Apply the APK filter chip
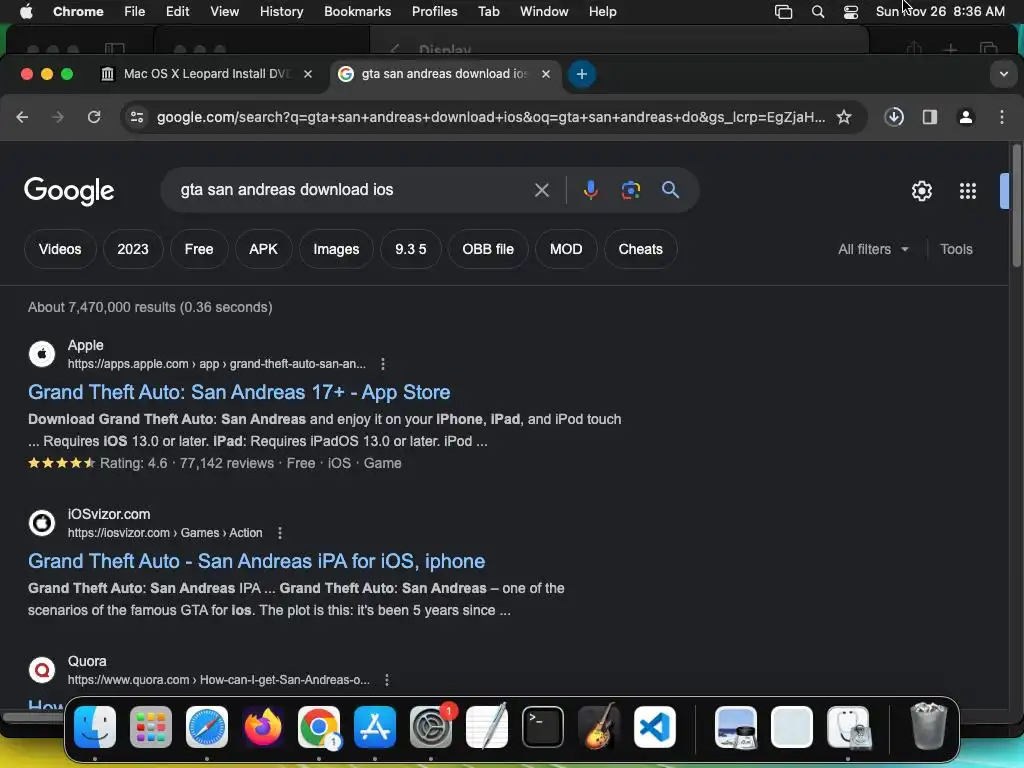The width and height of the screenshot is (1024, 768). 263,249
